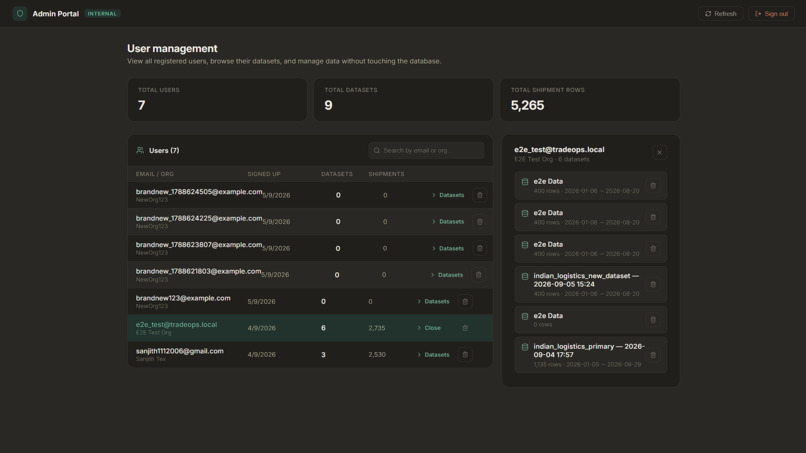Click the trash icon in the e2e_test@tradeops.local row

point(465,328)
